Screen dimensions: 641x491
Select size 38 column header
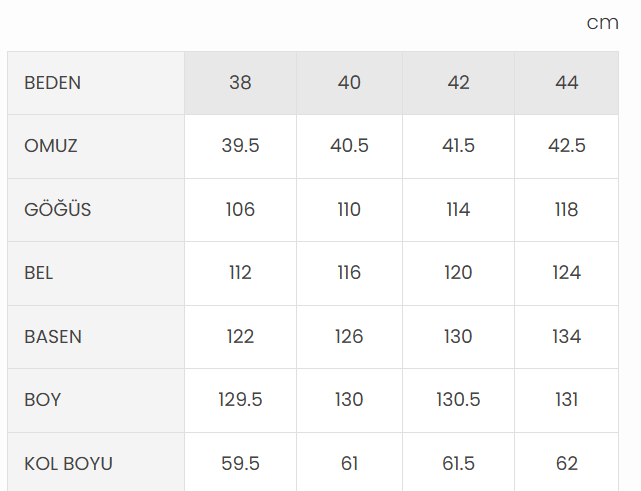[x=240, y=83]
